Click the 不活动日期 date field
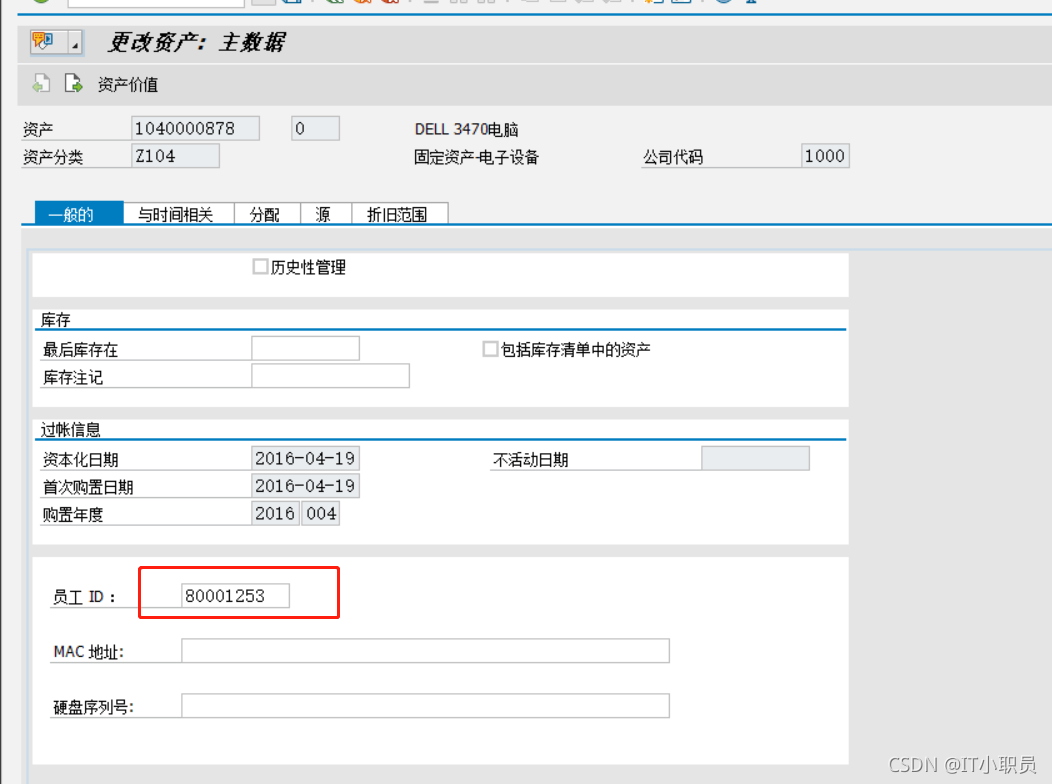1052x784 pixels. [x=755, y=458]
